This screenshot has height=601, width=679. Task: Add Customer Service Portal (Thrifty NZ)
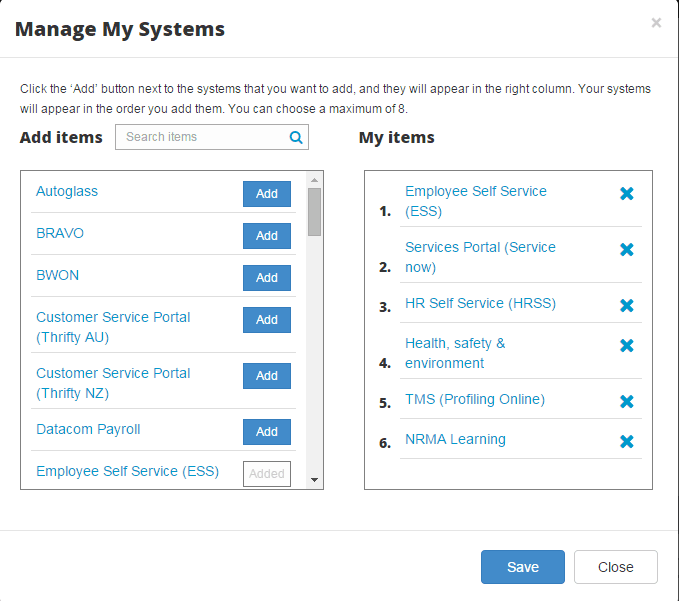coord(267,375)
